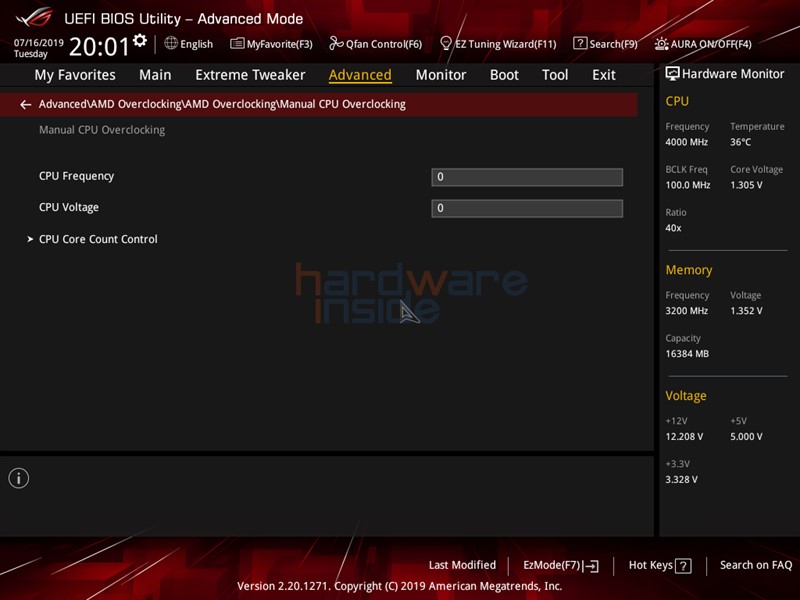
Task: Click the 07/16/2019 date text
Action: 38,43
